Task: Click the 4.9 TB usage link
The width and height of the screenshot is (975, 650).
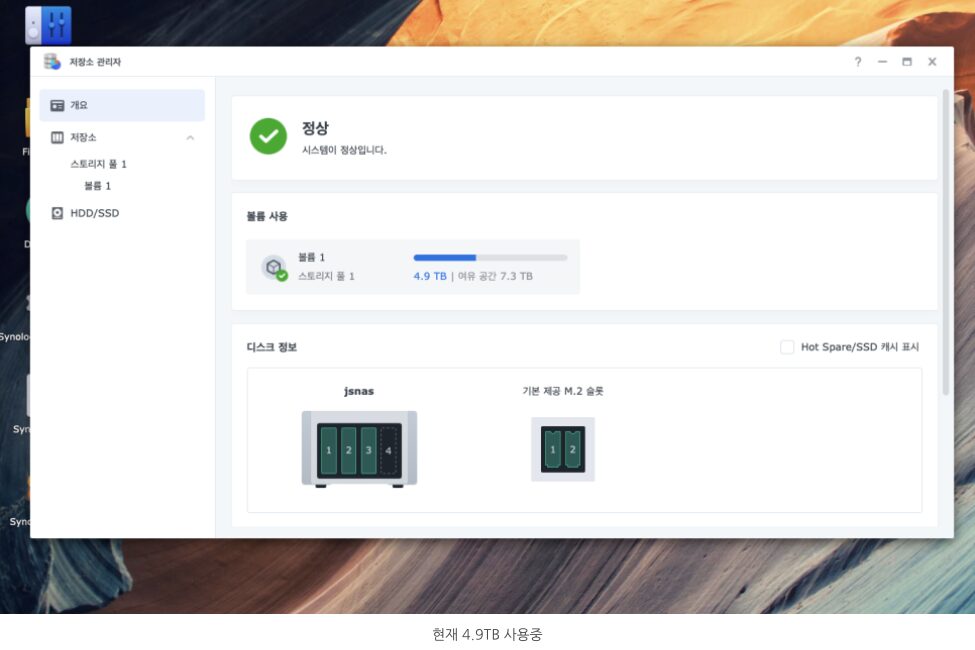Action: 430,276
